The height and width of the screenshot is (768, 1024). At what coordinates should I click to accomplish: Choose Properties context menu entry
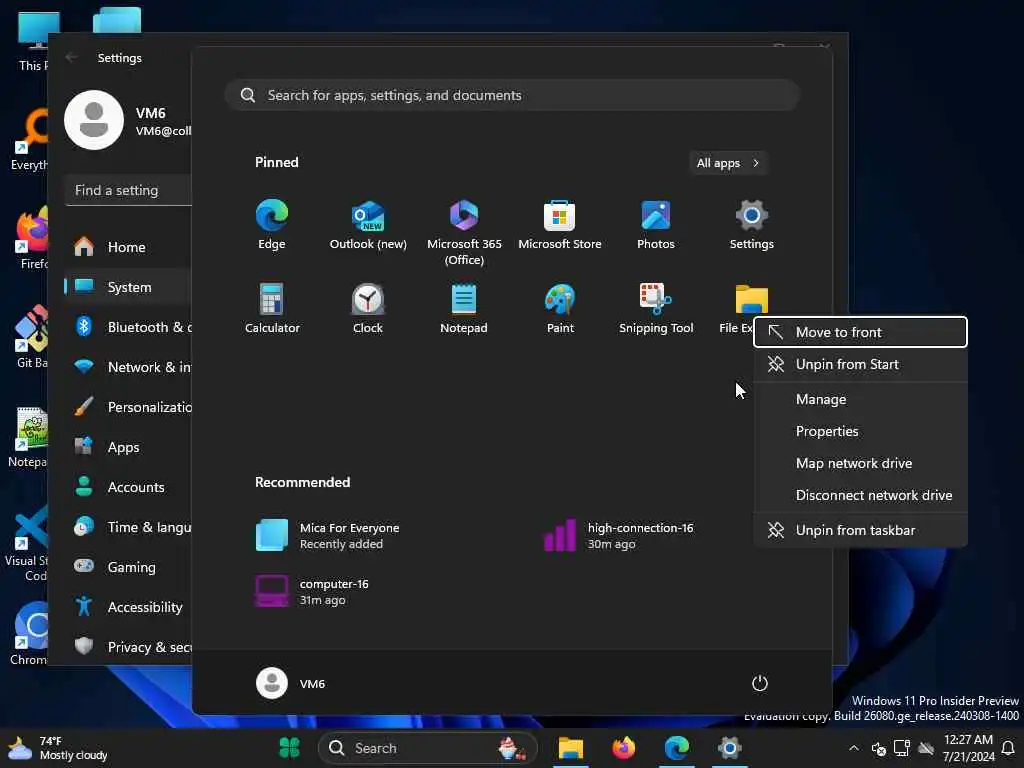[860, 431]
